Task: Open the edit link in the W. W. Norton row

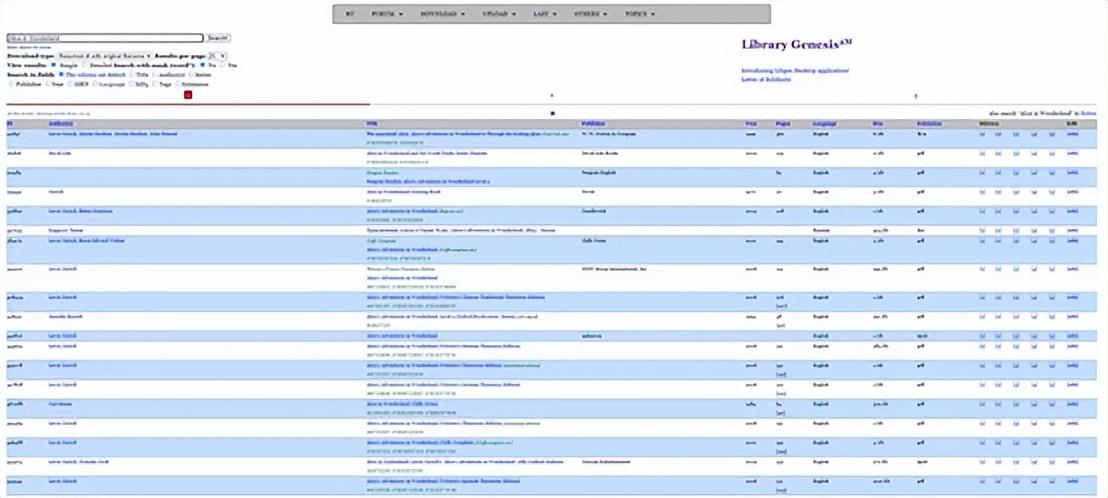Action: click(1073, 134)
